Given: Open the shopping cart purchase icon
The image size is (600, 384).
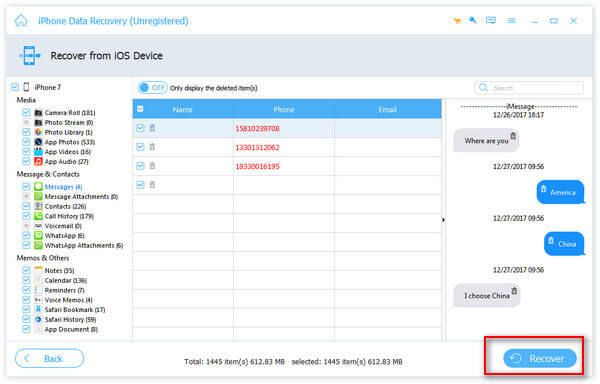Looking at the screenshot, I should point(457,21).
